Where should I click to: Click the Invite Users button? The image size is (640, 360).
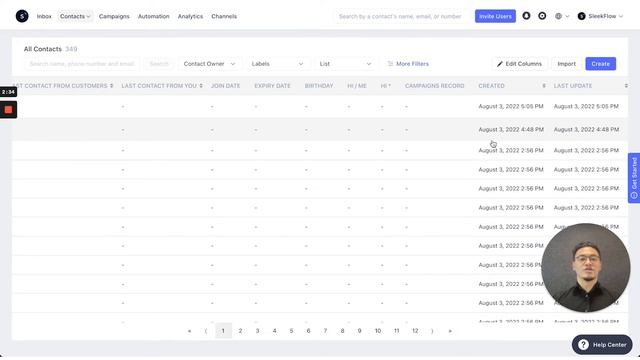pyautogui.click(x=495, y=16)
